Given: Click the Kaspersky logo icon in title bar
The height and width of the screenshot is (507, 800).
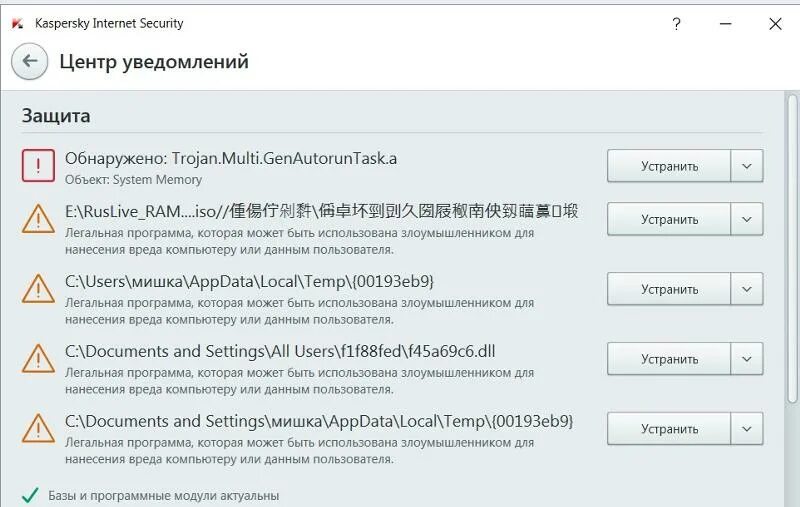Looking at the screenshot, I should (x=18, y=23).
